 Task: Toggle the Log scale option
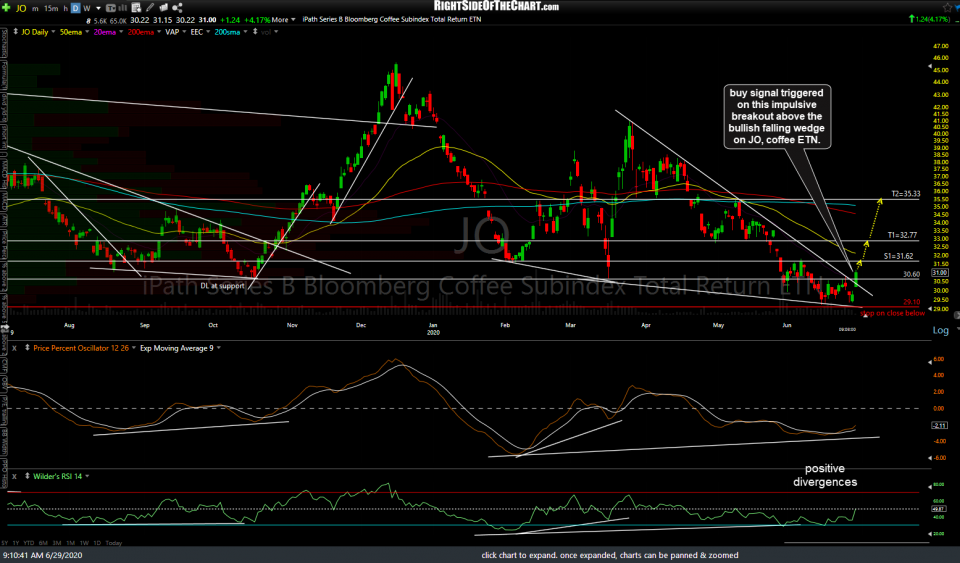tap(939, 330)
